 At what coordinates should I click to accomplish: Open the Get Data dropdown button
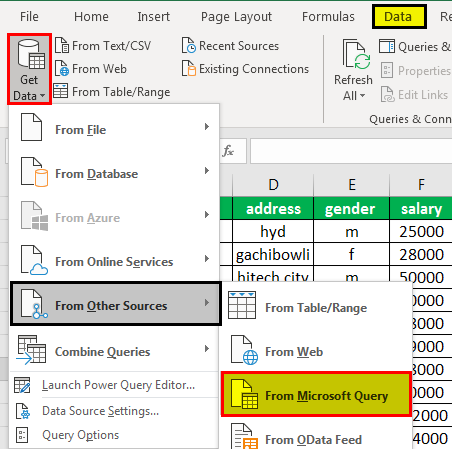coord(29,69)
